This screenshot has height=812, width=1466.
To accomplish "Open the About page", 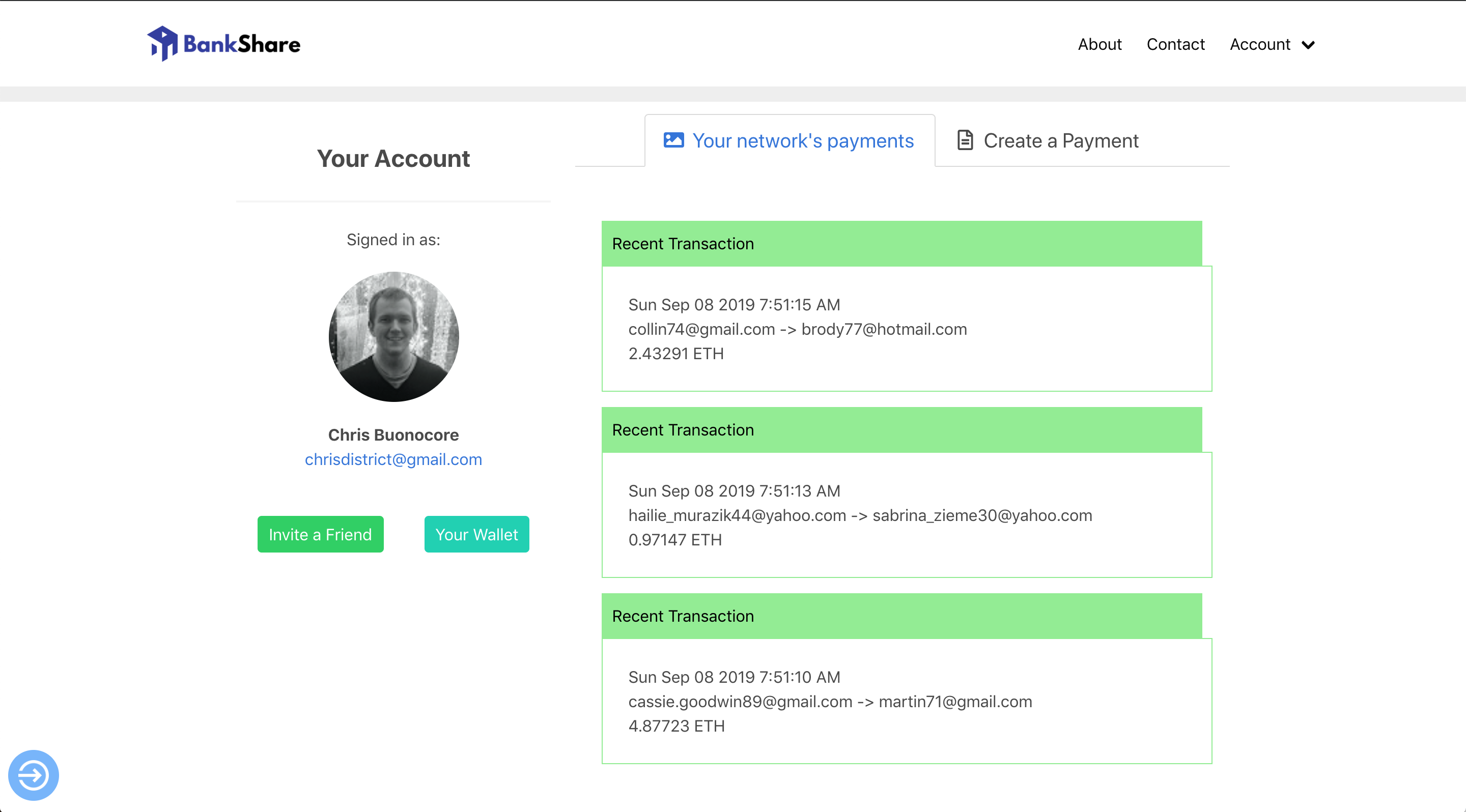I will coord(1099,44).
